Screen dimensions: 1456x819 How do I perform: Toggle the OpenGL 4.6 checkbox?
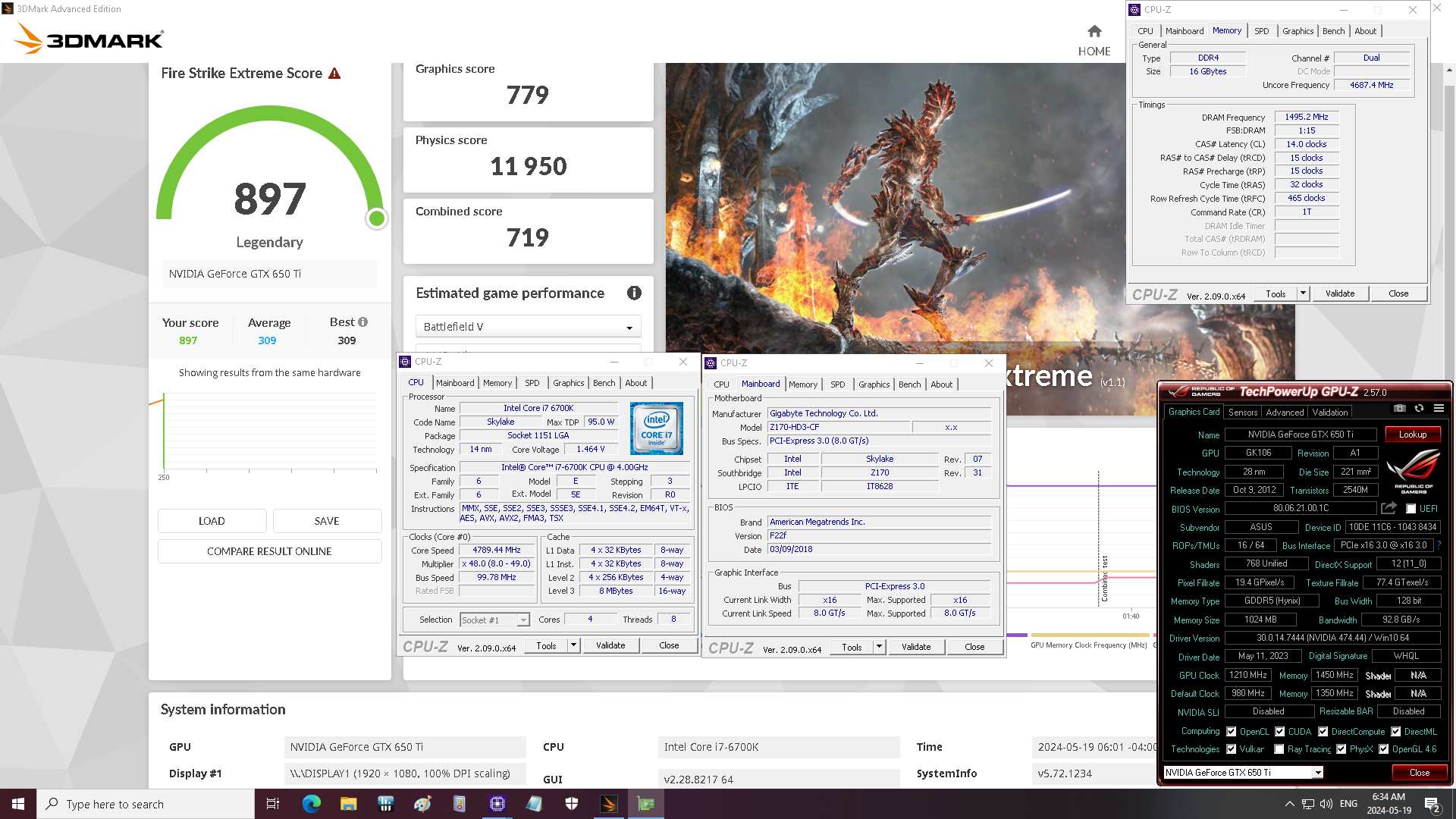tap(1383, 749)
